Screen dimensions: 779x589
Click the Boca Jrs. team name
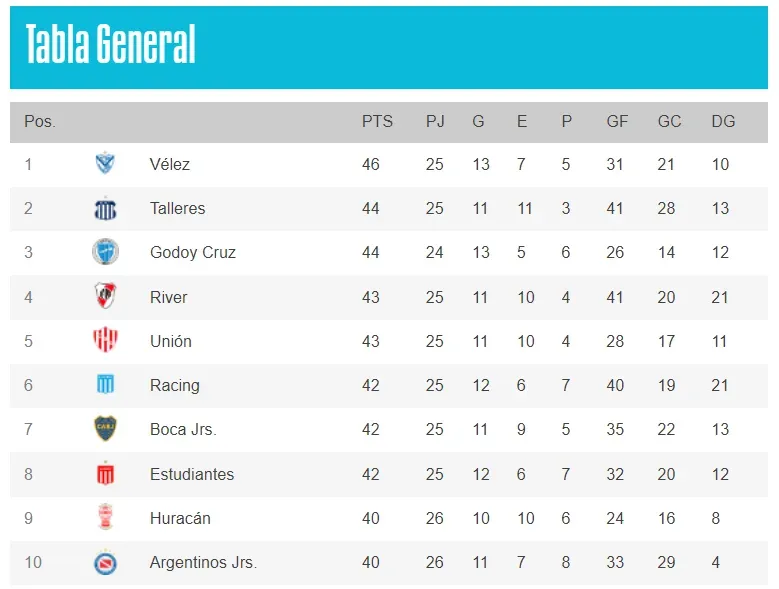pos(183,429)
